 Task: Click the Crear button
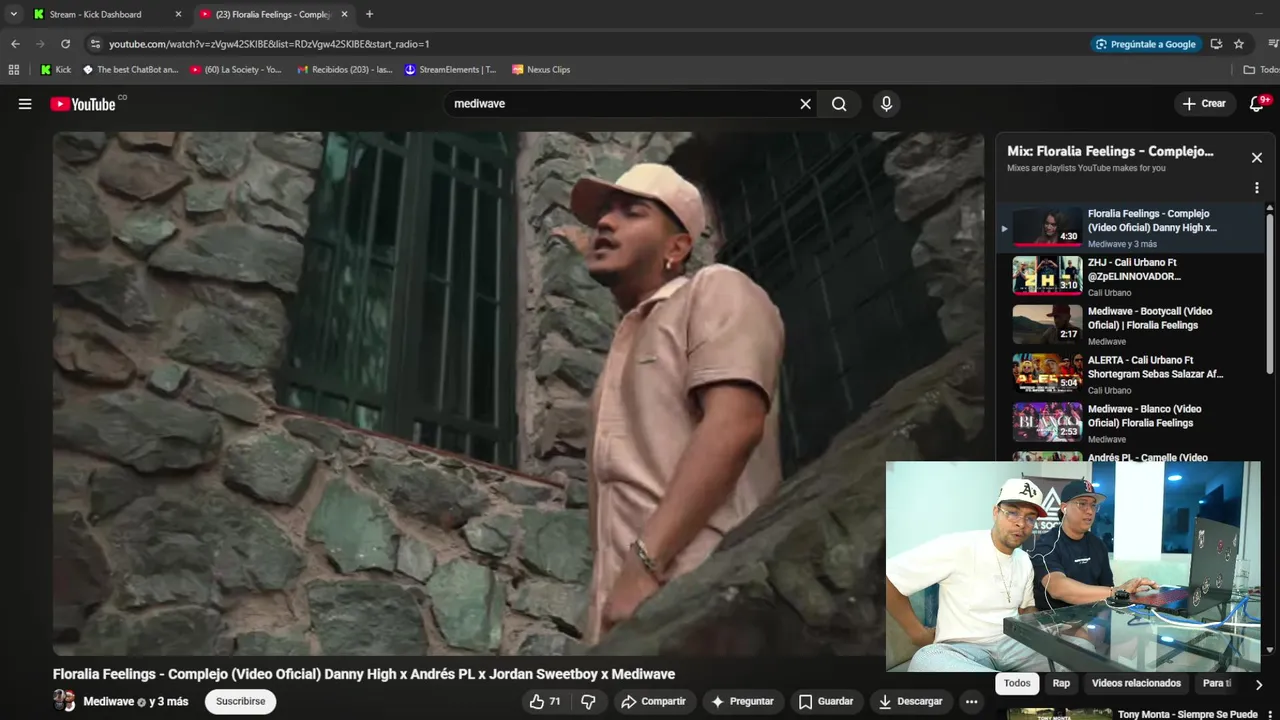1204,104
